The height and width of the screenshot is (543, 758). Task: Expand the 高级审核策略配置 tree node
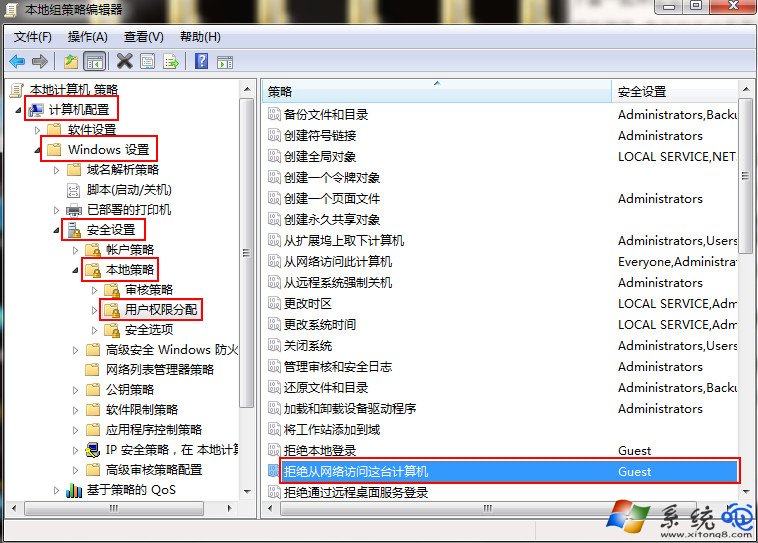75,470
